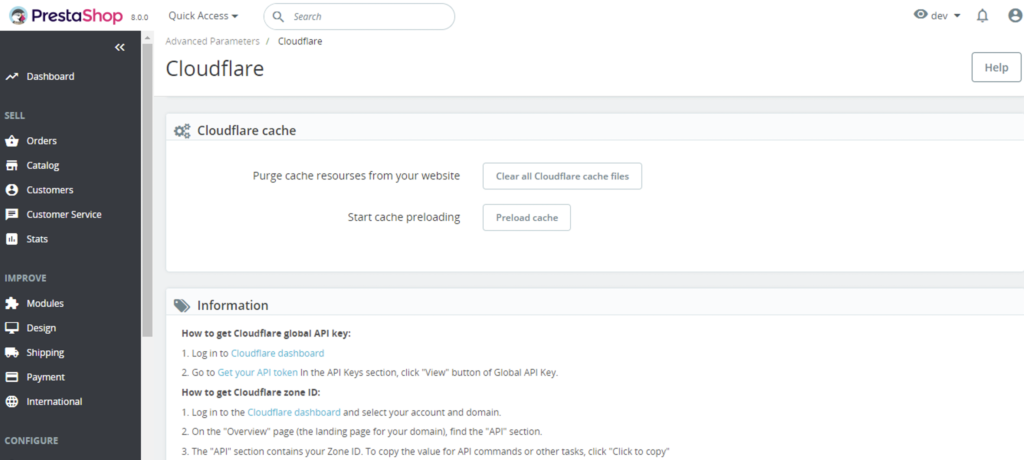Click the CONFIGURE section label

pyautogui.click(x=31, y=441)
